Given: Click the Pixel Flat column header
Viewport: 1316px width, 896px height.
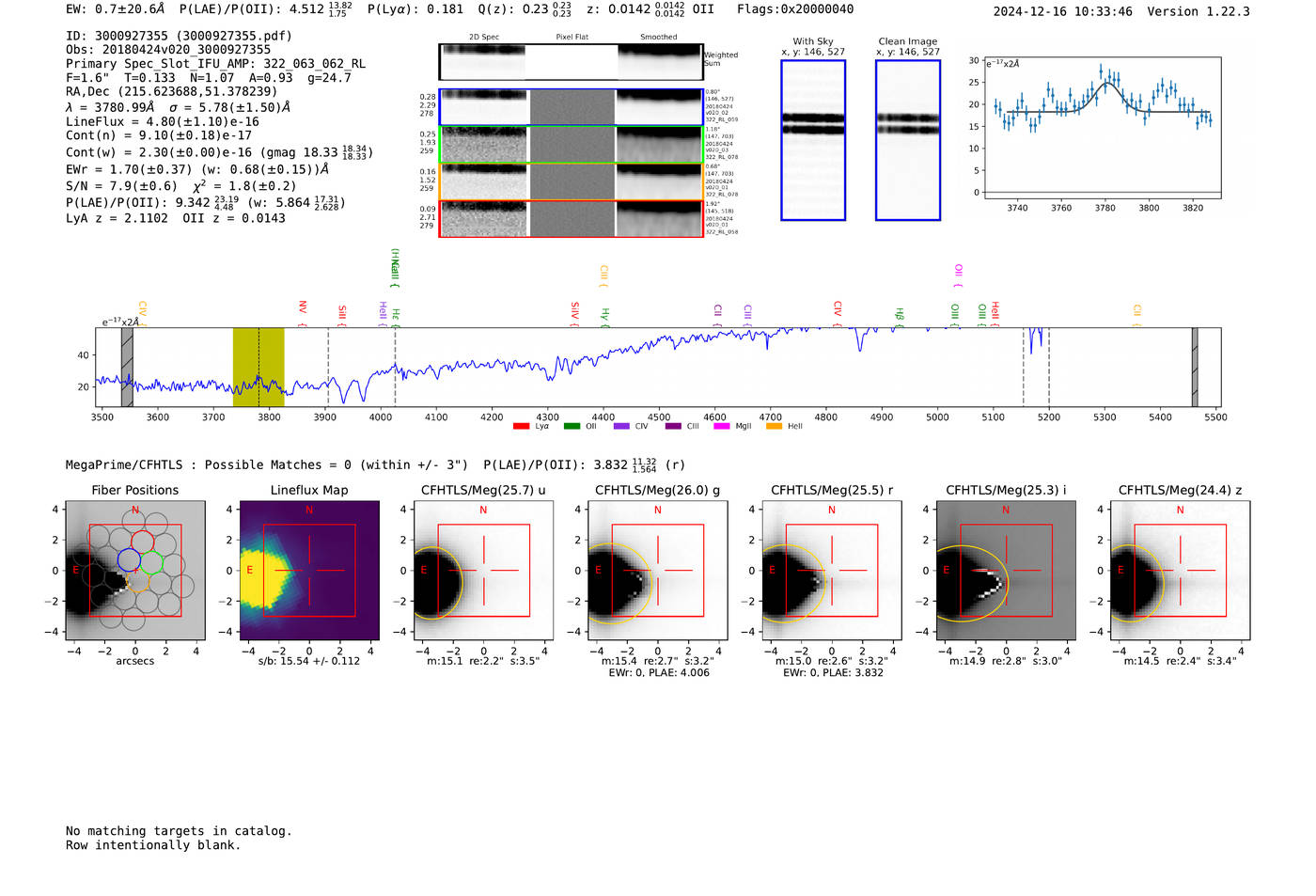Looking at the screenshot, I should 572,38.
